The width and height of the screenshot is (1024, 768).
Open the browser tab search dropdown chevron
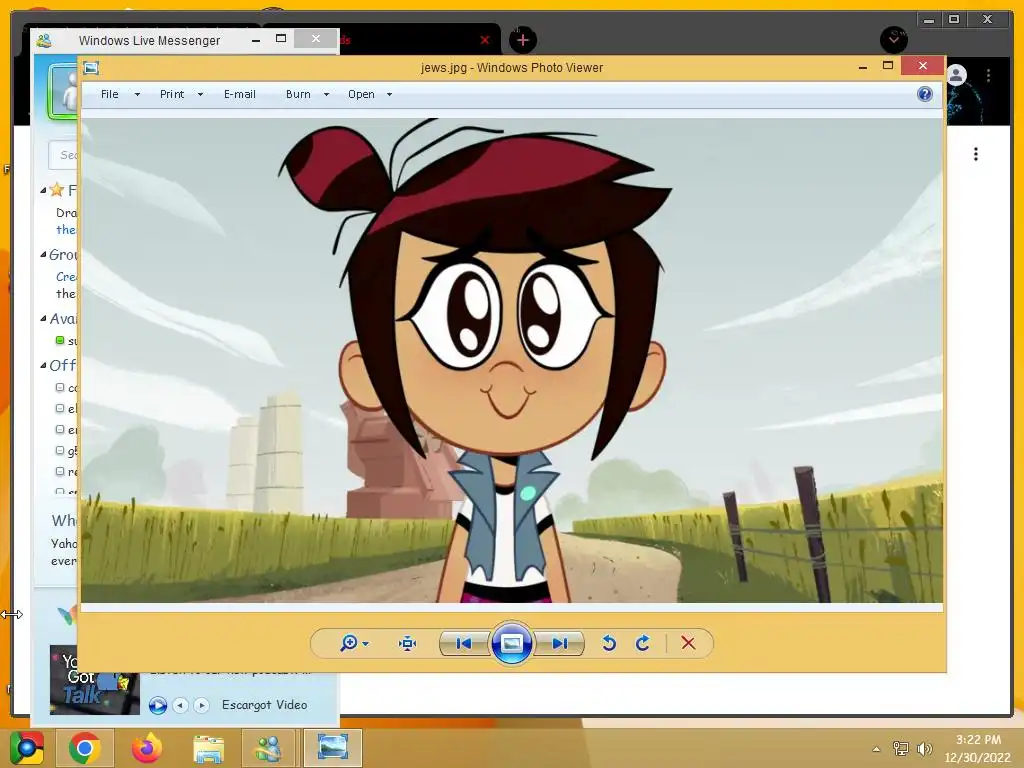893,40
